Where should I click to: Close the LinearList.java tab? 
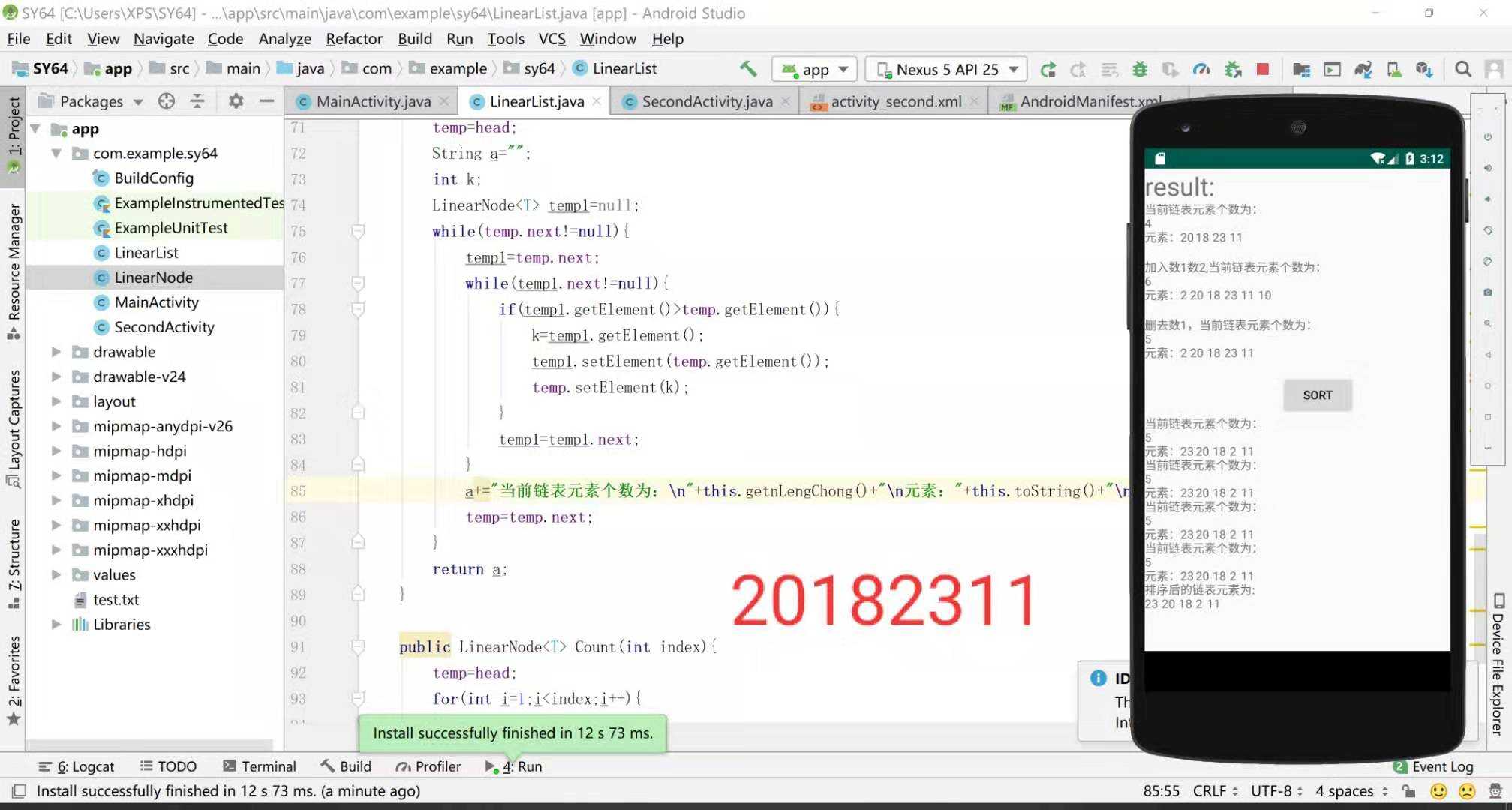[x=597, y=100]
